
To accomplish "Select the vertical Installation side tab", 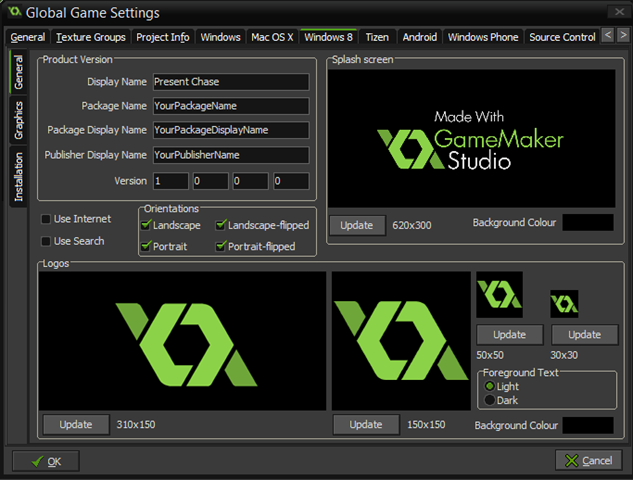I will point(18,176).
